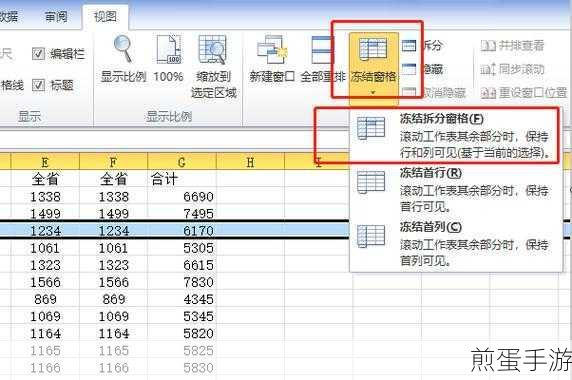Click the 并排查看 side by side view
Screen dimensions: 572x380
coord(513,46)
